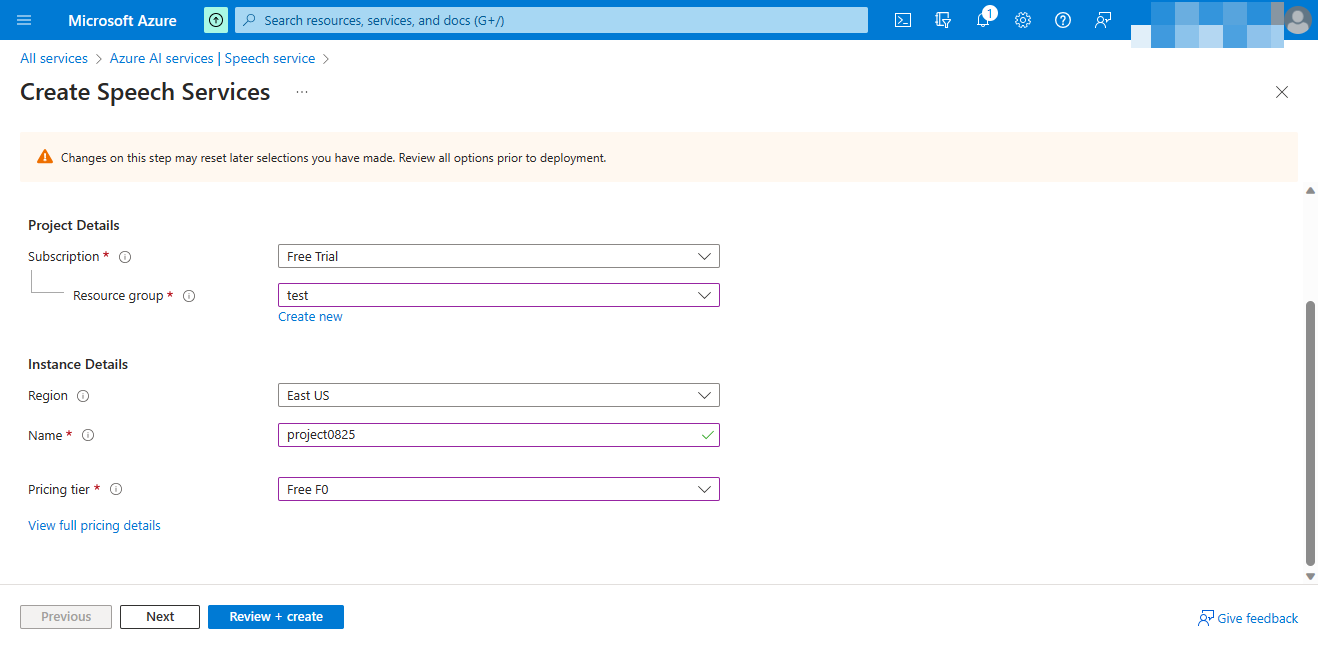
Task: Open the Settings gear in the top bar
Action: click(x=1022, y=20)
